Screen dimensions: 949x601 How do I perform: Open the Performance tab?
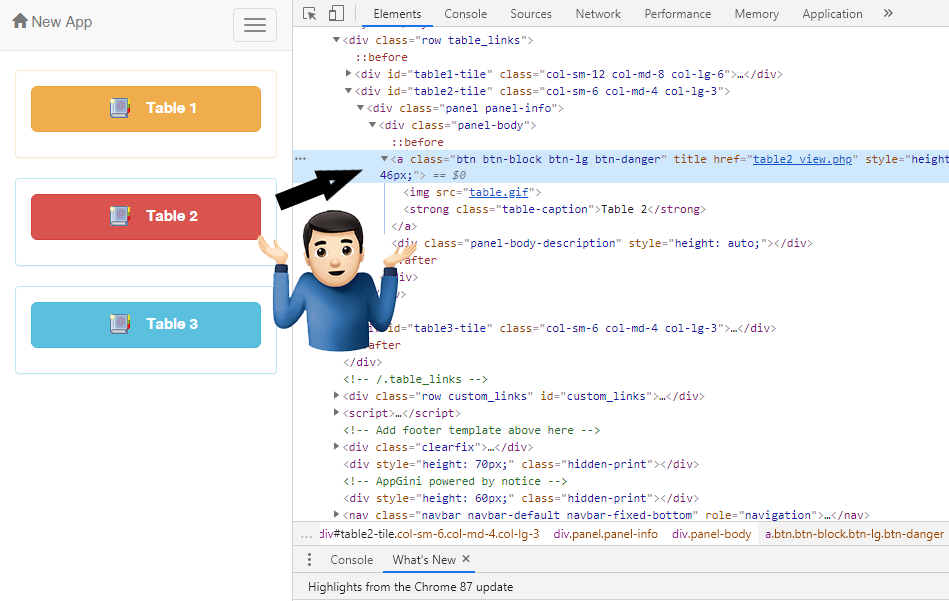click(677, 14)
